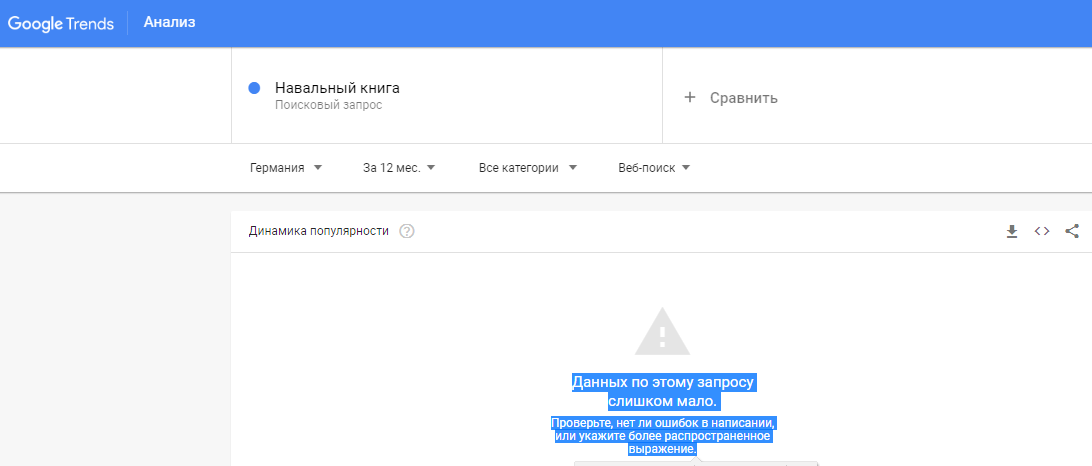Edit the search term Навальный книга
Screen dimensions: 1092x466
click(337, 88)
